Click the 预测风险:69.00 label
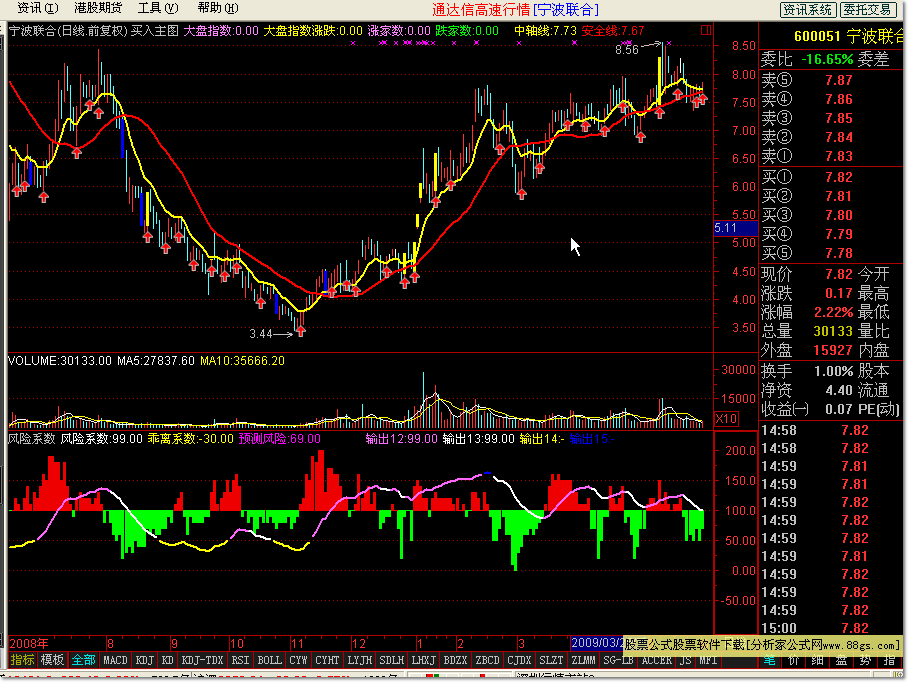 pyautogui.click(x=279, y=439)
